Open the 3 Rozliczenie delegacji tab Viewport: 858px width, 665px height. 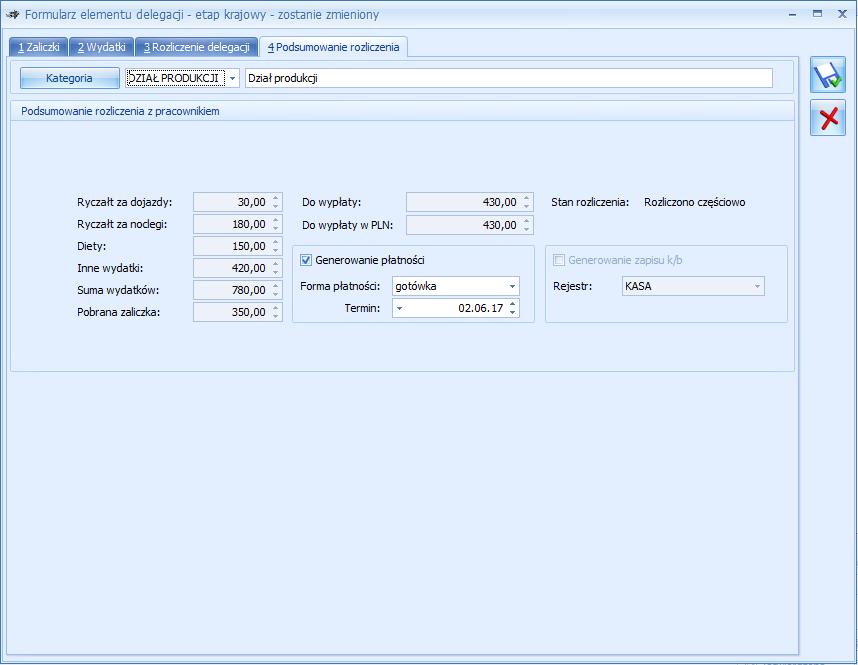click(x=196, y=47)
